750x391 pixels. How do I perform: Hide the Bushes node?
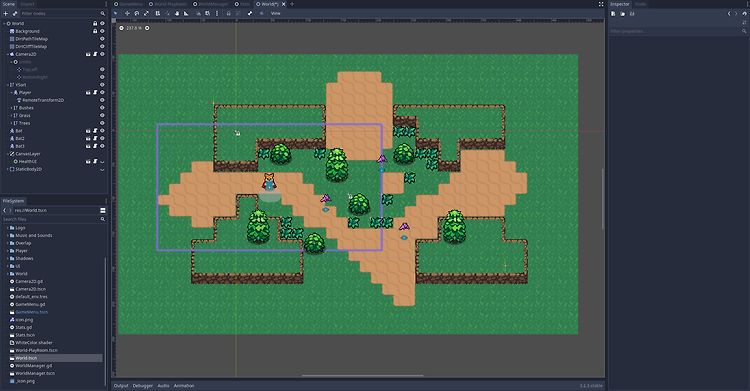[x=102, y=108]
